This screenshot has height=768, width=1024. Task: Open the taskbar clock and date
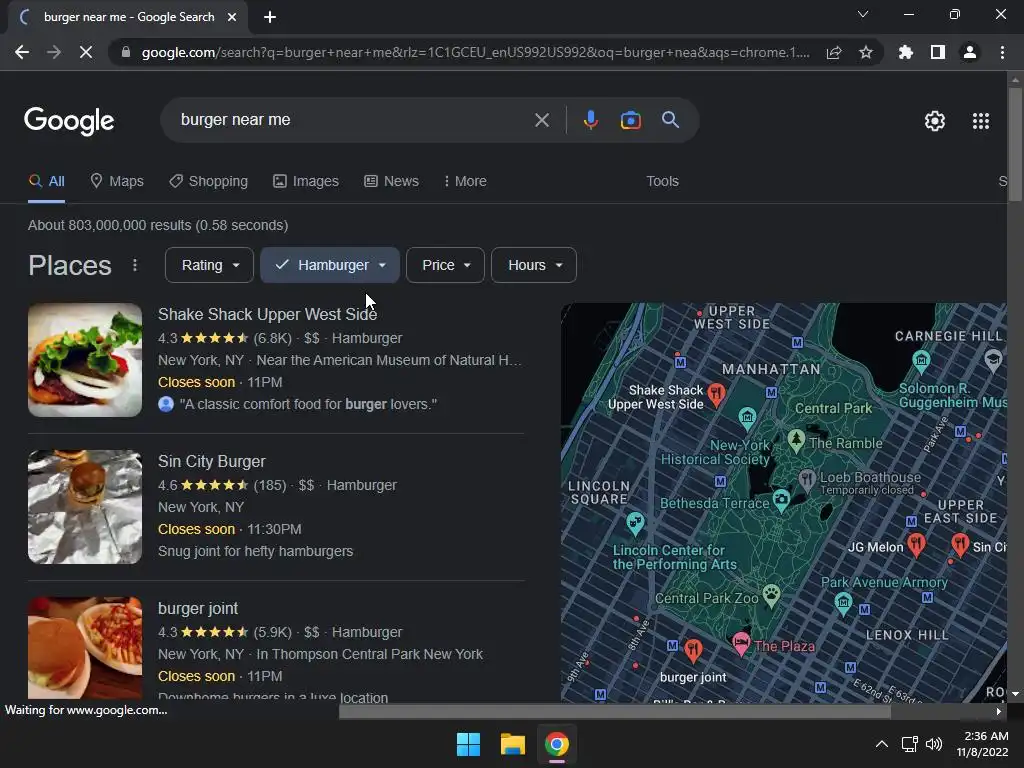coord(983,744)
